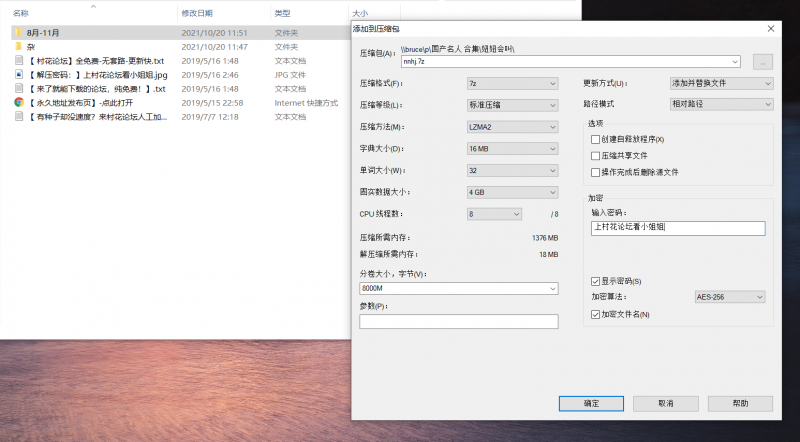The width and height of the screenshot is (800, 442).
Task: Click the 取消 button
Action: point(665,403)
